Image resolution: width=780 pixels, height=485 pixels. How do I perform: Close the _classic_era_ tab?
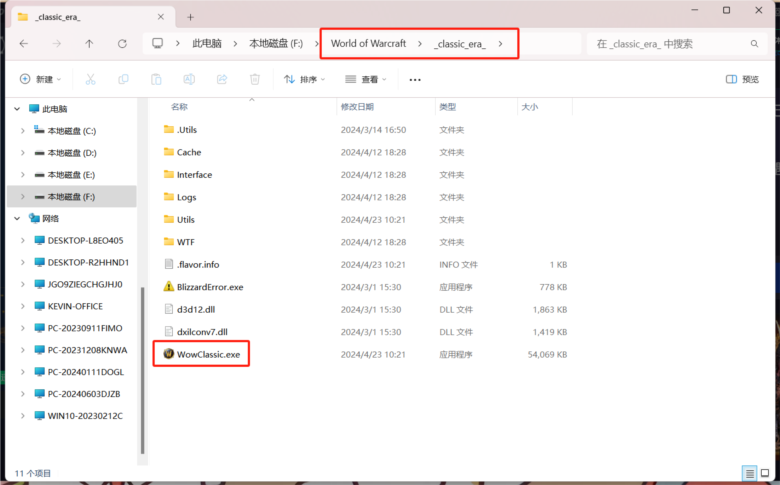click(x=161, y=17)
